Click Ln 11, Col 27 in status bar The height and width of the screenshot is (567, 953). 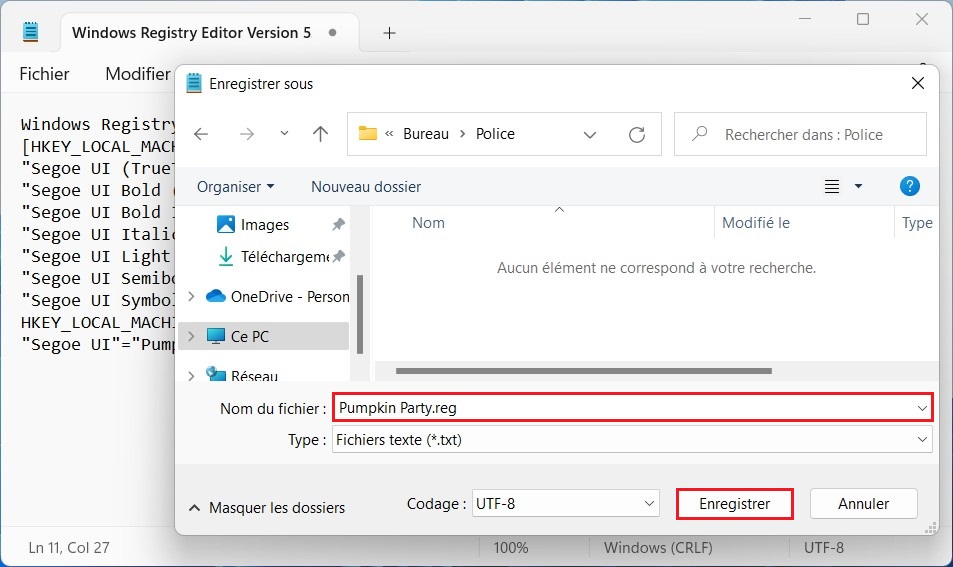click(x=69, y=548)
